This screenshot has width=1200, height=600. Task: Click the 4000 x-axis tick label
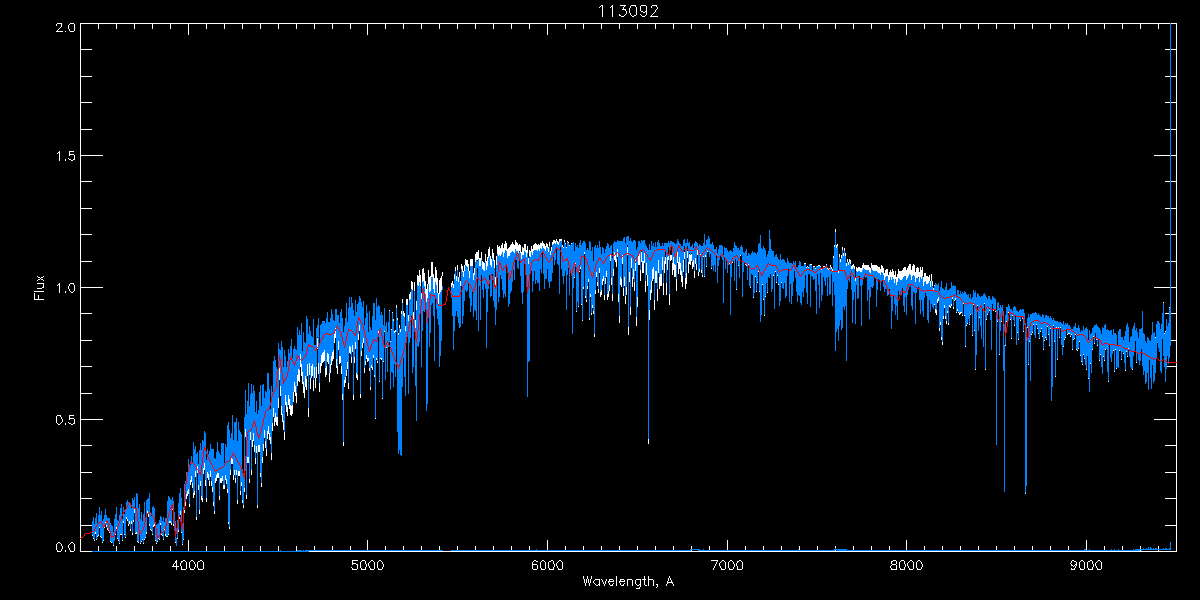coord(188,563)
